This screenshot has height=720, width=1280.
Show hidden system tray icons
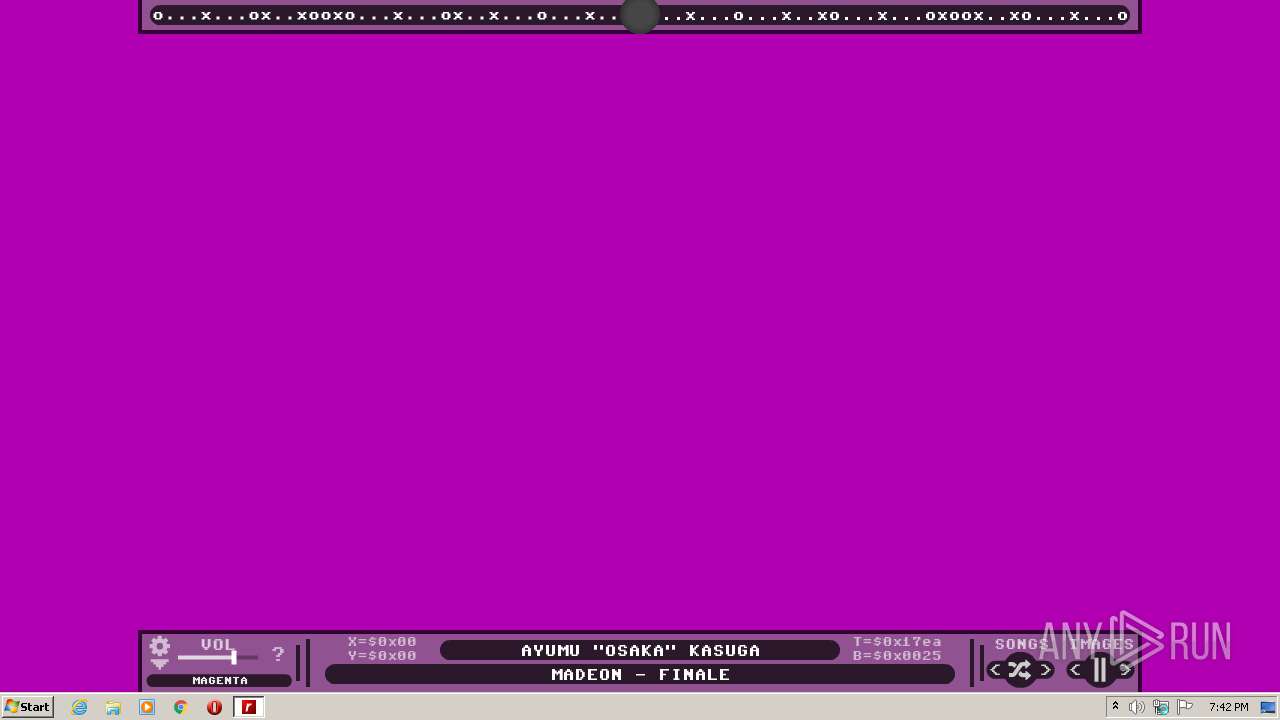[x=1115, y=707]
